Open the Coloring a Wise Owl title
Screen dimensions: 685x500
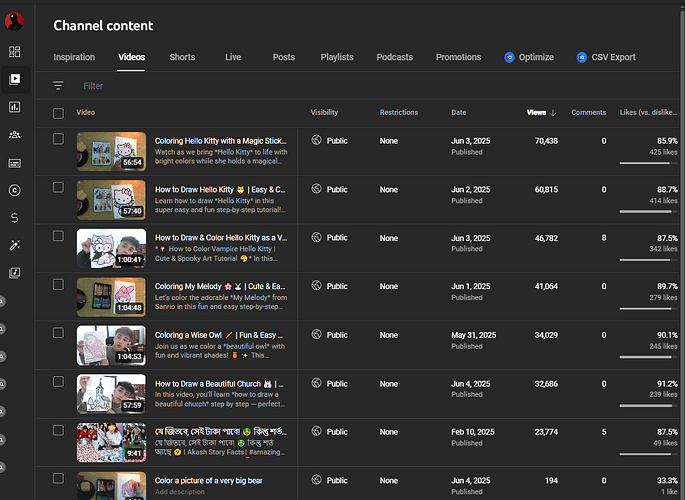click(219, 335)
